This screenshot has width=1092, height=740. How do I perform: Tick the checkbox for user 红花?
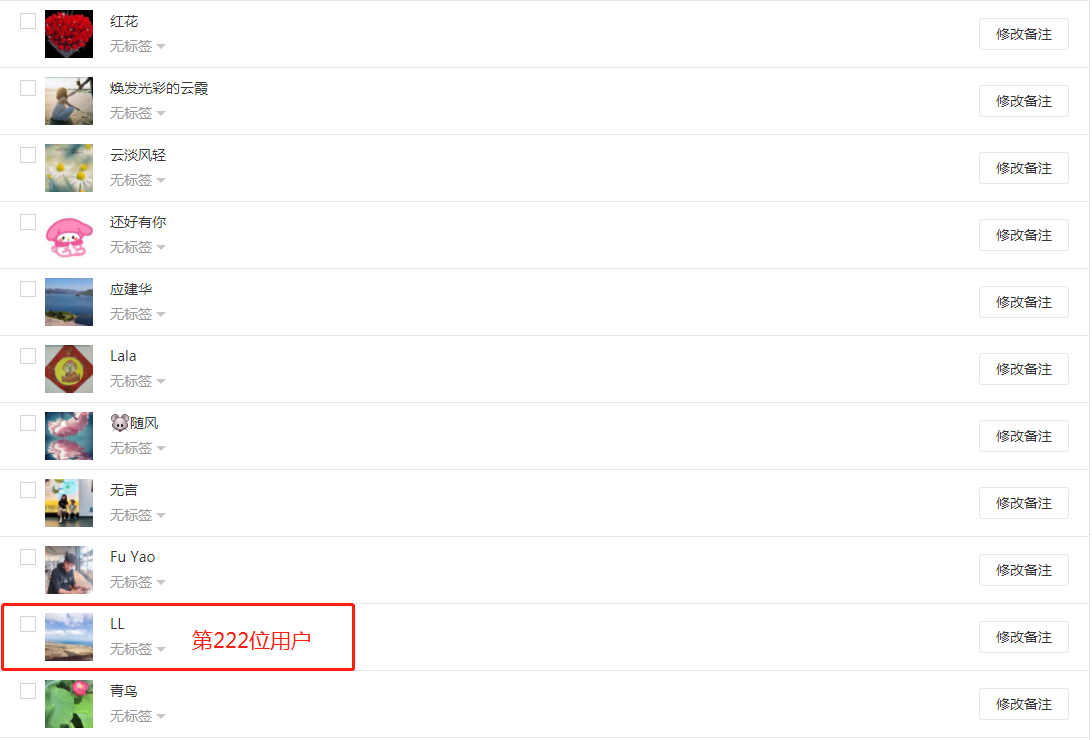28,21
